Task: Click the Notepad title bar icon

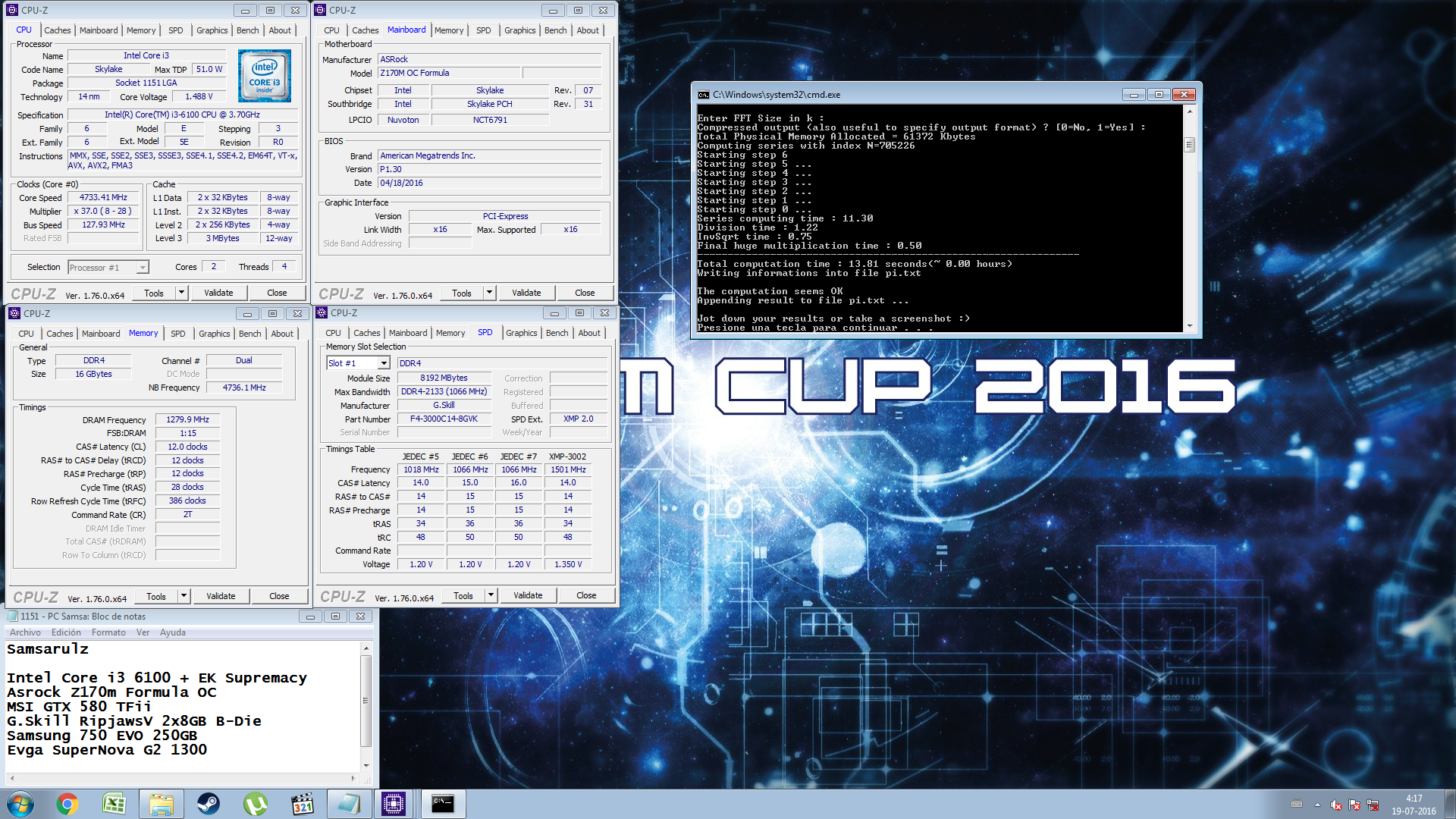Action: tap(13, 616)
